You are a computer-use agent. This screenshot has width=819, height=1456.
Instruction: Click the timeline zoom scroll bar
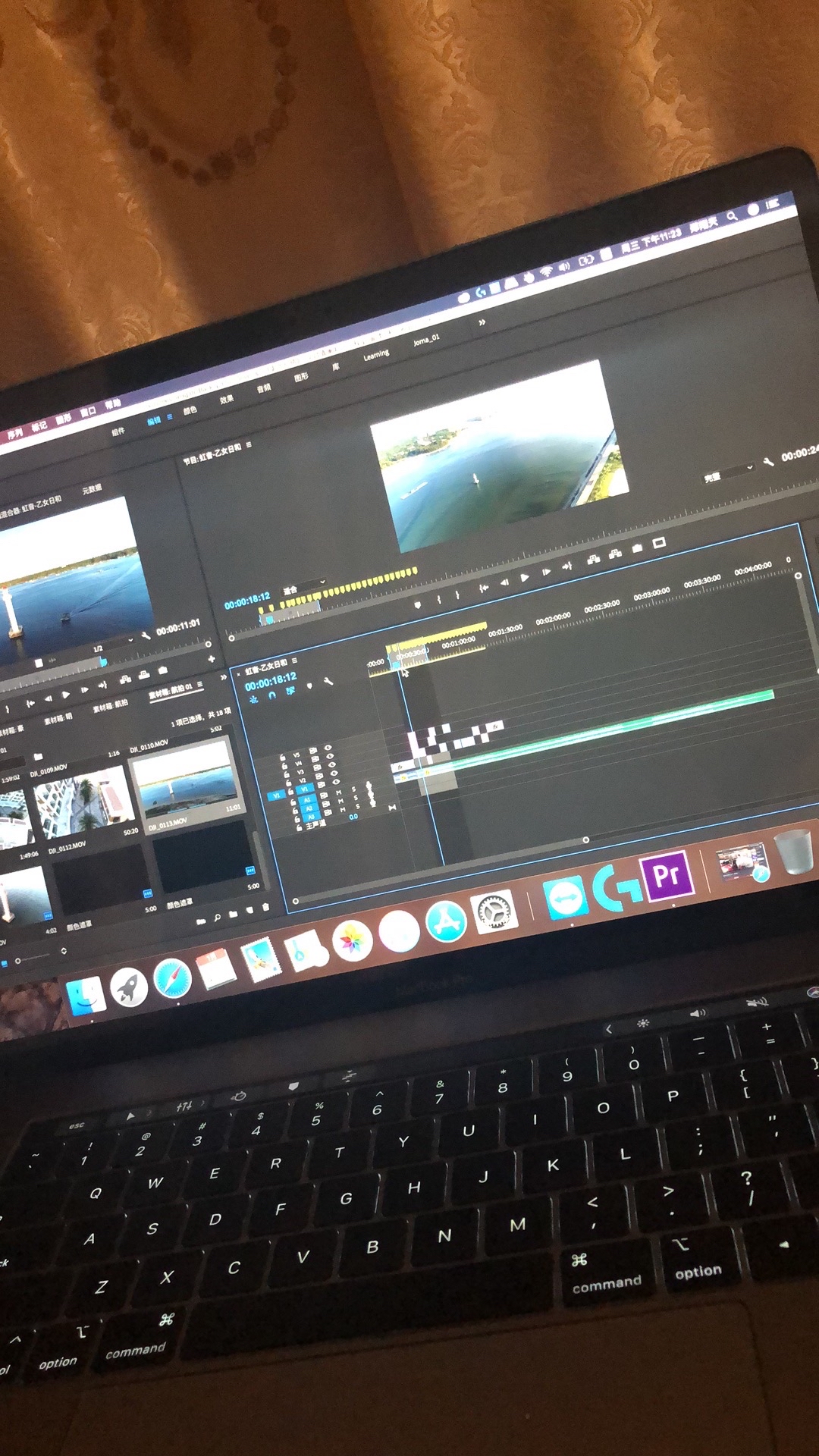point(441,870)
